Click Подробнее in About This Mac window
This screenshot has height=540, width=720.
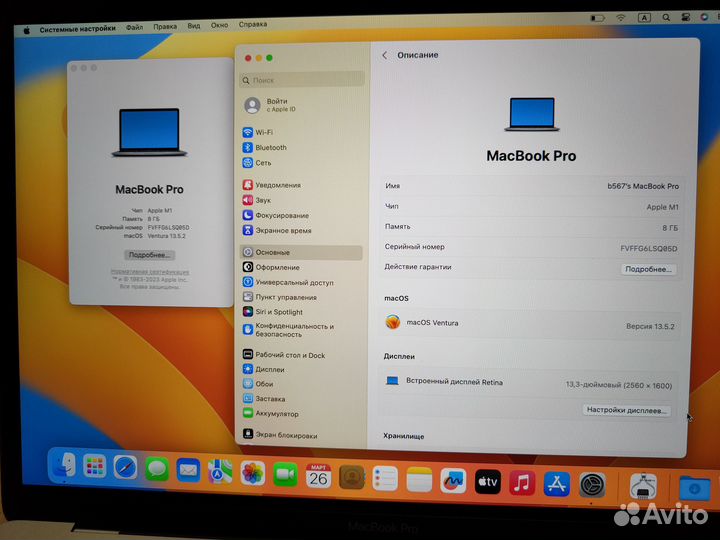click(x=149, y=255)
